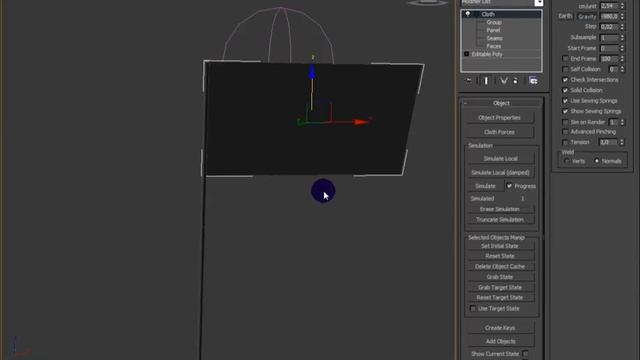The height and width of the screenshot is (360, 640).
Task: Click Gravity value field
Action: pos(609,16)
